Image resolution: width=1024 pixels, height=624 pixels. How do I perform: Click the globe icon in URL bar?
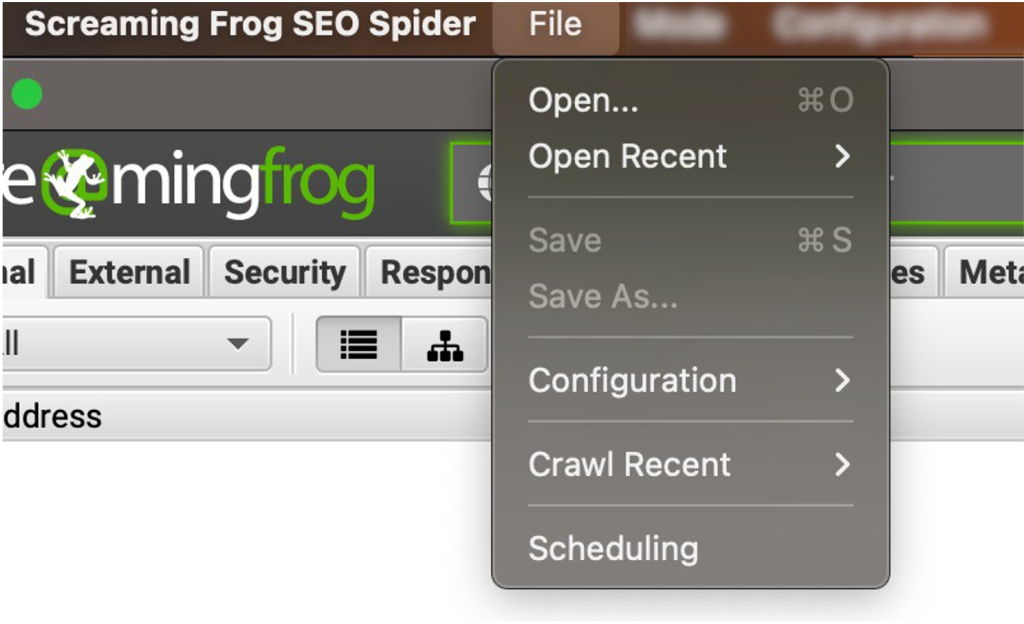click(485, 183)
